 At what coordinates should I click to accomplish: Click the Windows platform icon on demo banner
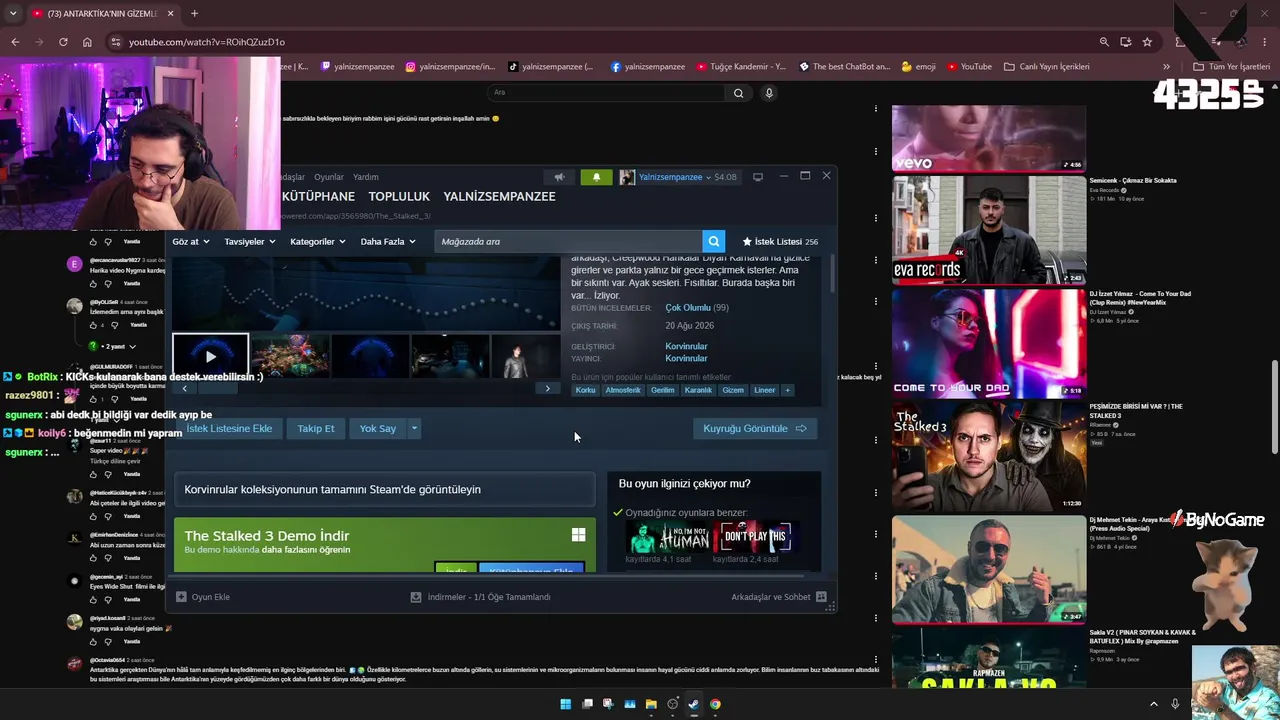[x=578, y=535]
